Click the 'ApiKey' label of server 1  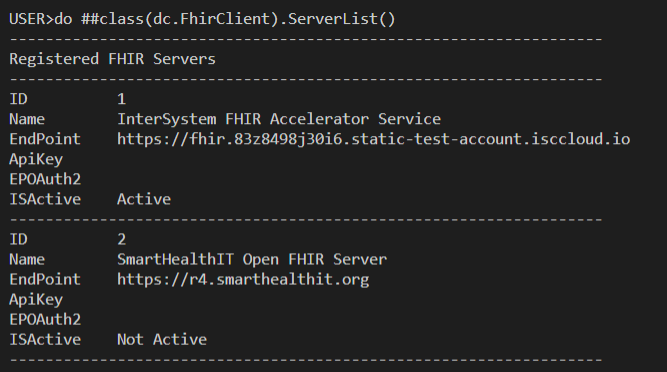click(x=36, y=159)
